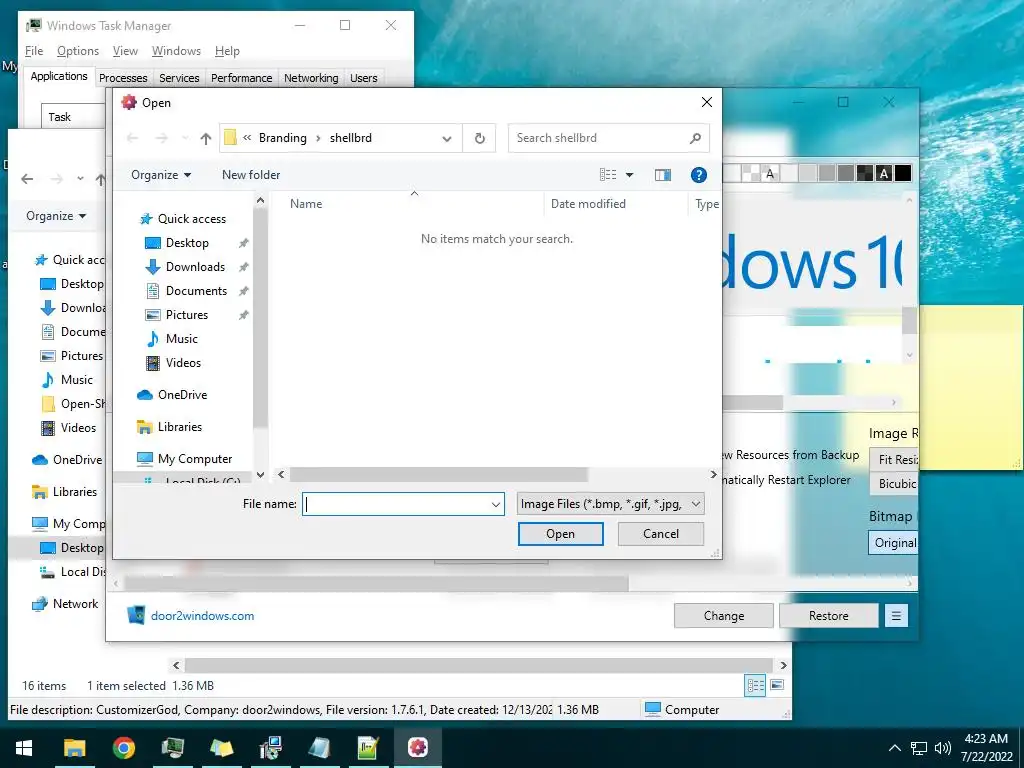The image size is (1024, 768).
Task: Expand the File name history dropdown
Action: (x=496, y=504)
